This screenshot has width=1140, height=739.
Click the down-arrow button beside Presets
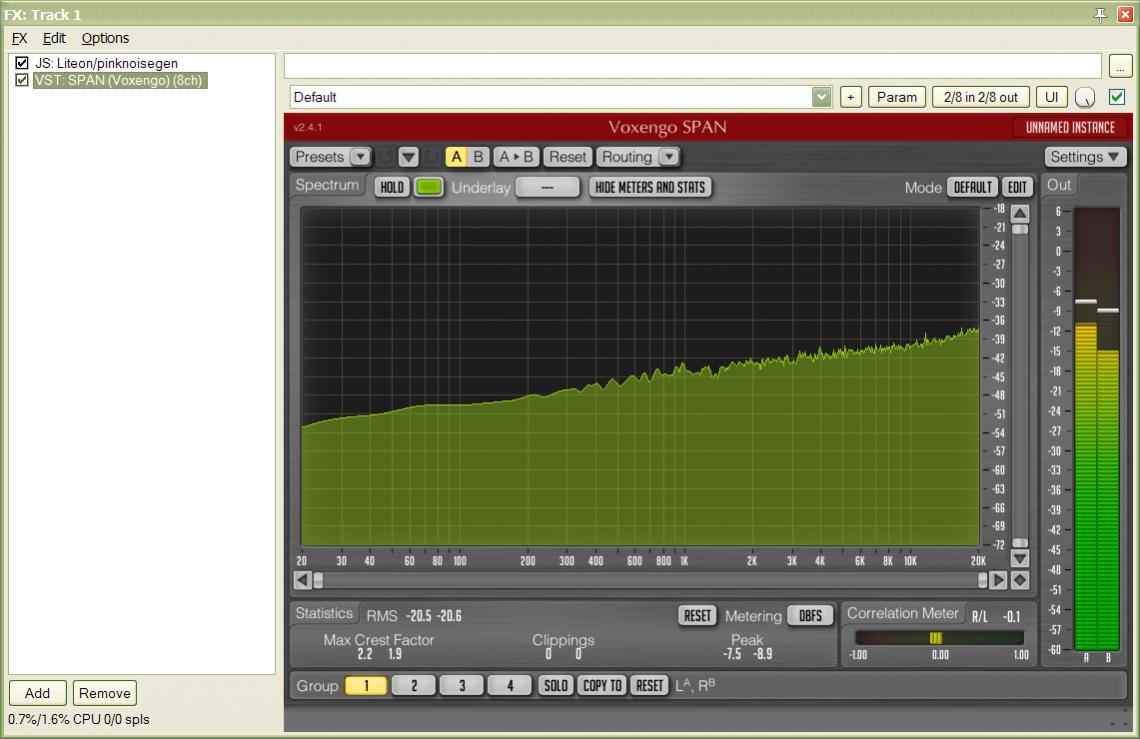pos(409,156)
